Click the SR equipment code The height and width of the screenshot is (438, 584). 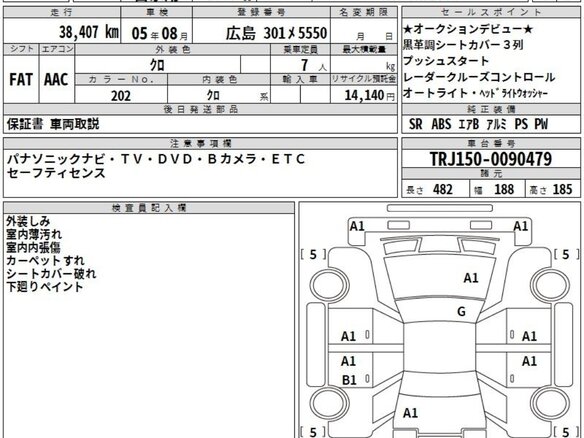tap(416, 124)
